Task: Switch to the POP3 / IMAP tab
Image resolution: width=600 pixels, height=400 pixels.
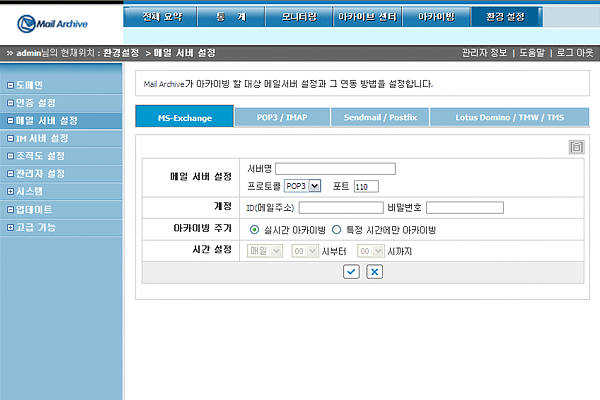Action: pos(282,117)
